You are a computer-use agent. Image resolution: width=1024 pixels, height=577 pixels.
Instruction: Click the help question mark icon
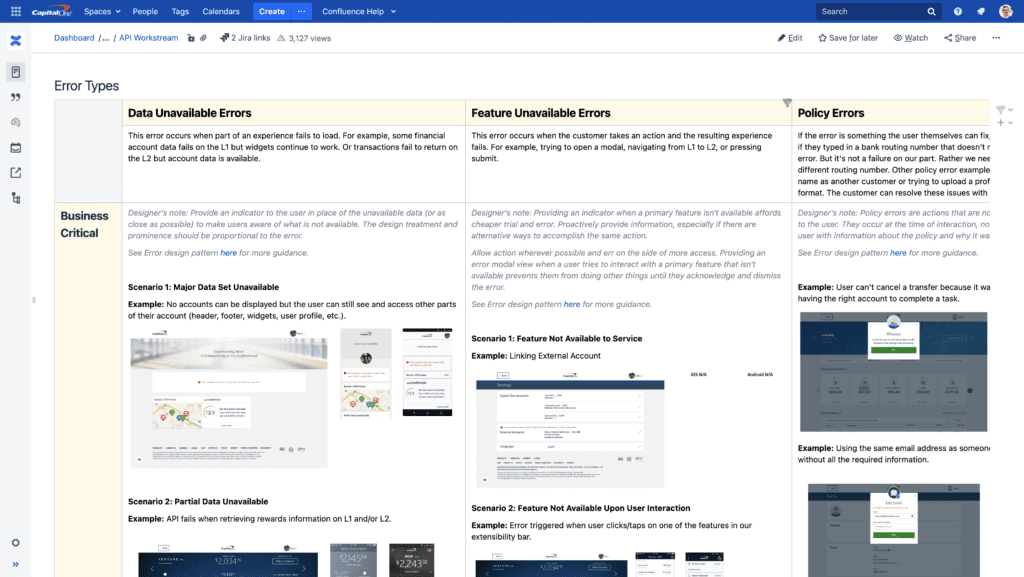tap(958, 11)
